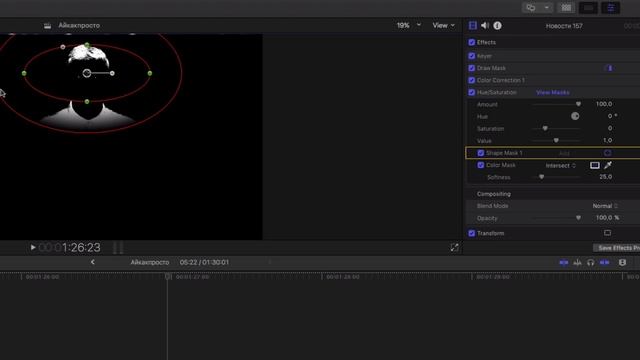
Task: Click the Новости 157 clip title
Action: [564, 26]
